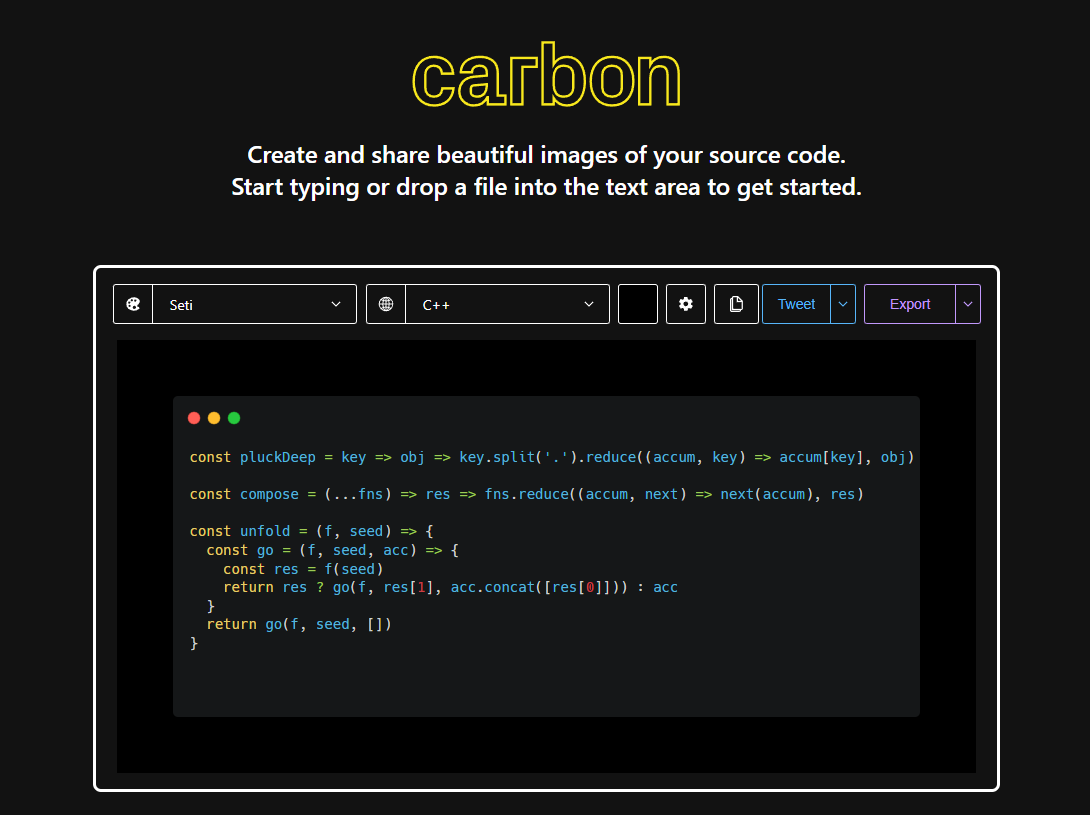Viewport: 1090px width, 815px height.
Task: Click the 'pluckDeep' identifier in code
Action: pos(277,457)
